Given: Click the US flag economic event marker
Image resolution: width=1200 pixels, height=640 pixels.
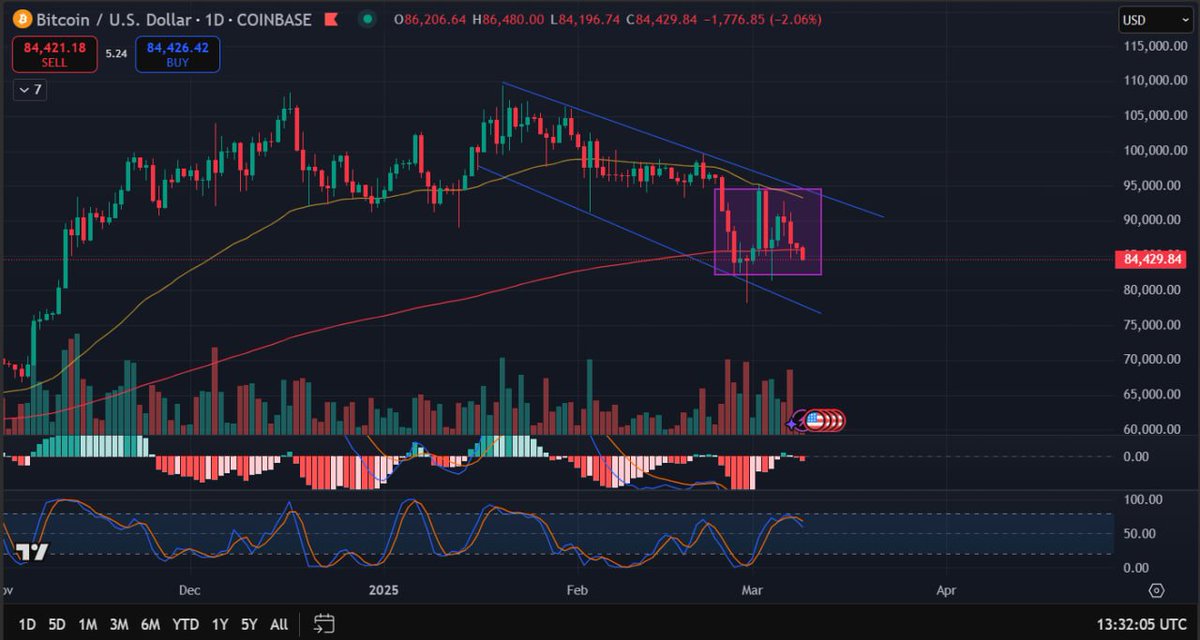Looking at the screenshot, I should tap(814, 422).
